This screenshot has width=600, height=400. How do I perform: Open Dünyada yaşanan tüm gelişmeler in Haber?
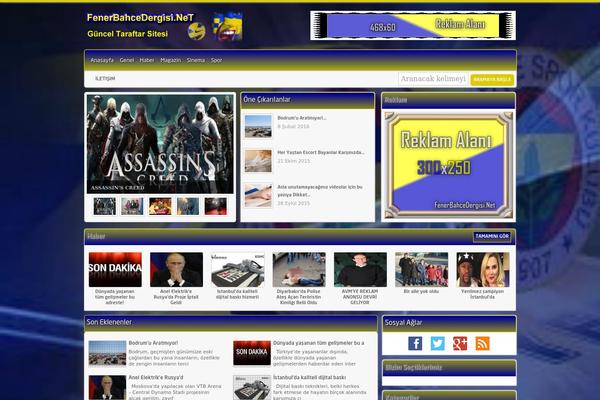(115, 297)
